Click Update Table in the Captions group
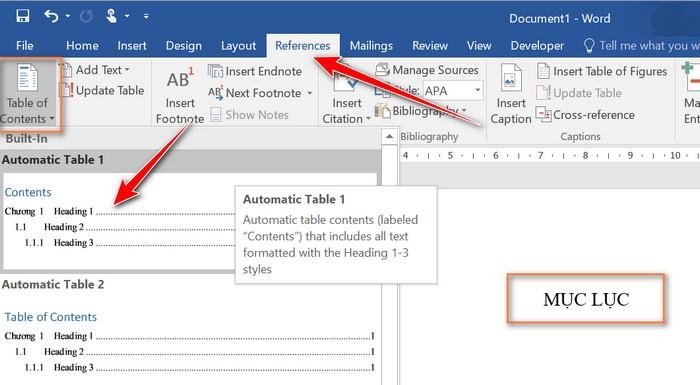Viewport: 700px width, 385px height. [x=579, y=93]
